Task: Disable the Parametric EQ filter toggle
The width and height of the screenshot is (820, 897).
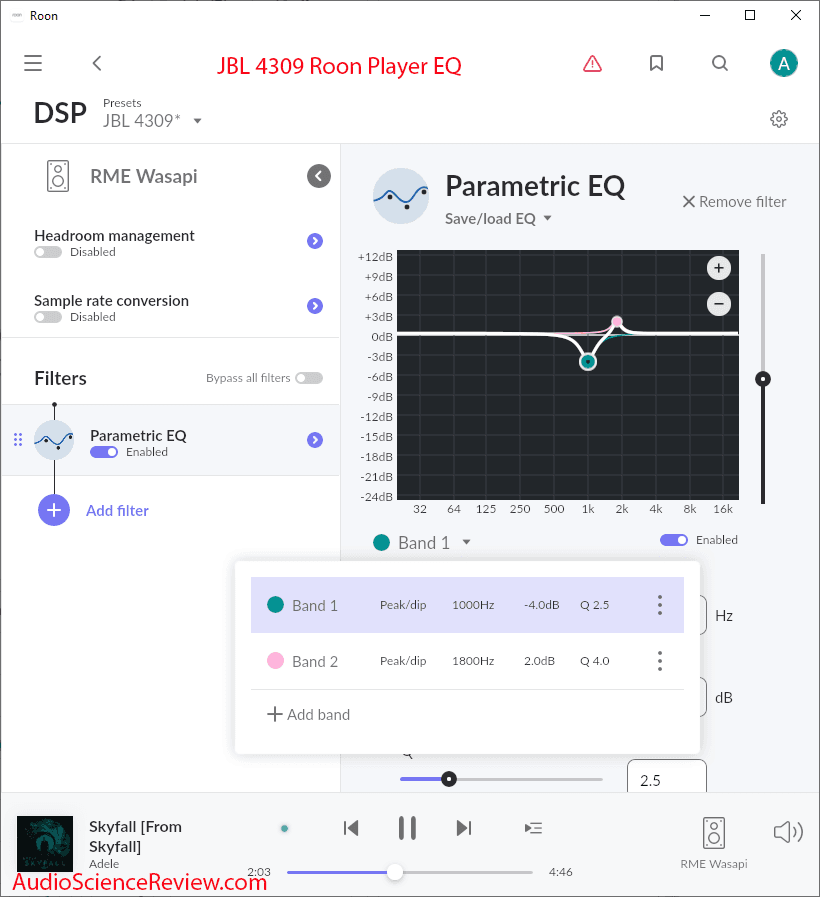Action: point(104,452)
